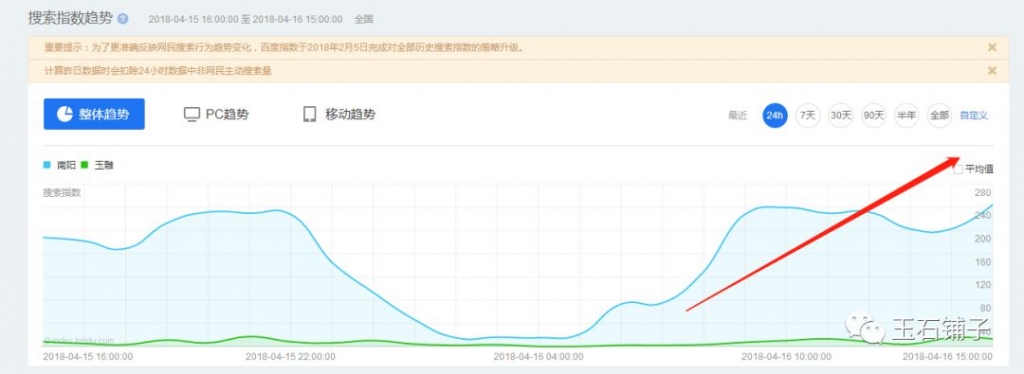Open the 自定义 custom date link

click(974, 116)
